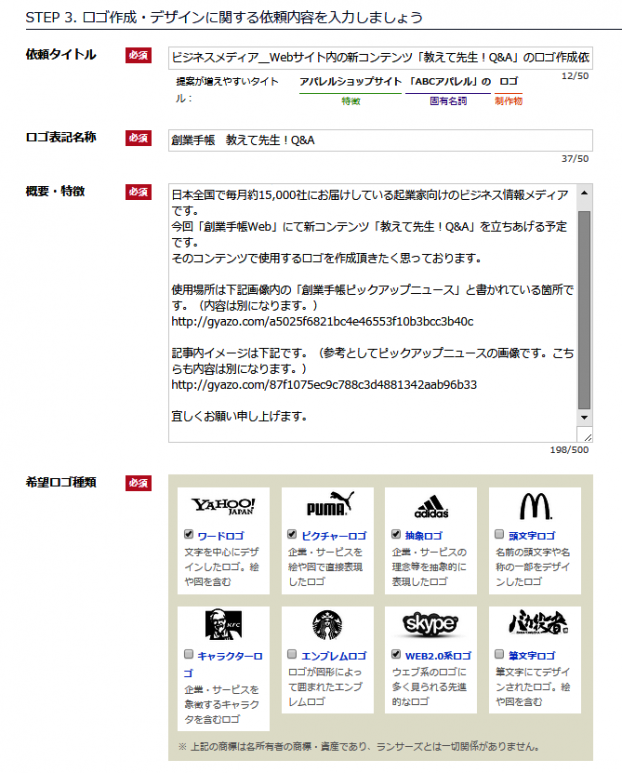622x773 pixels.
Task: Click the purple 固有名詞 label
Action: coord(448,101)
